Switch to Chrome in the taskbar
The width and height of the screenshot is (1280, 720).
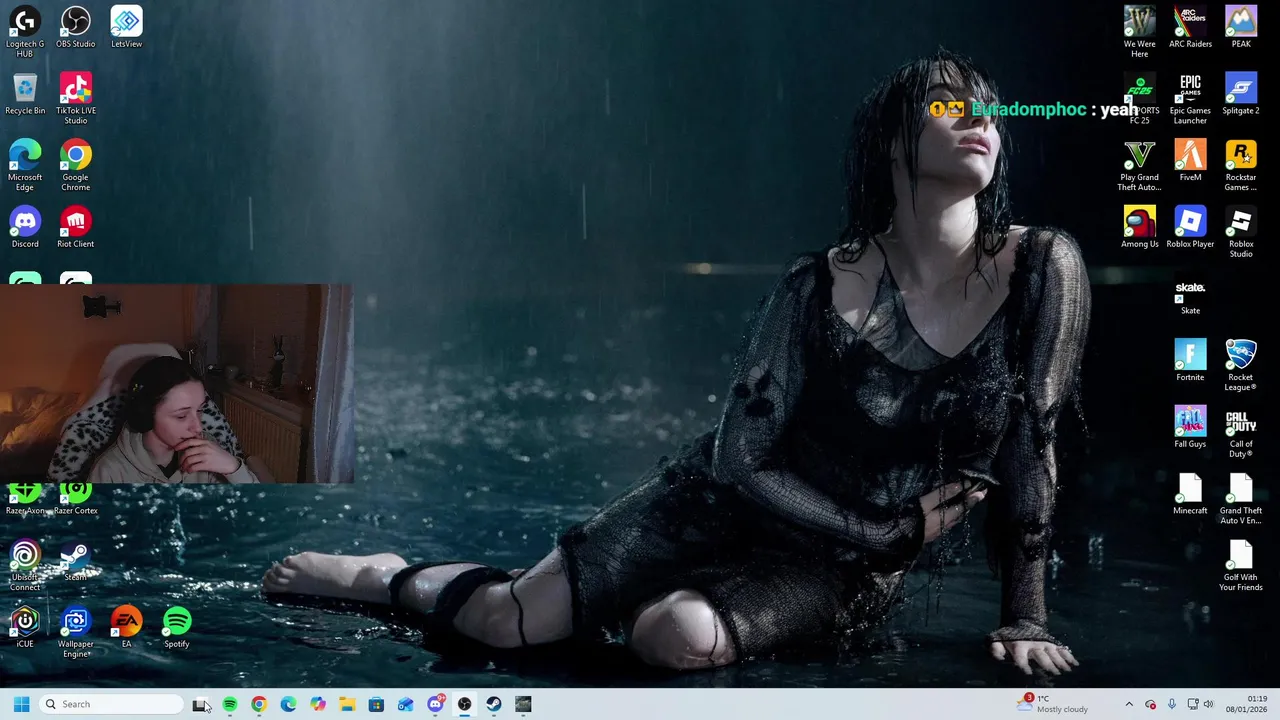click(259, 704)
